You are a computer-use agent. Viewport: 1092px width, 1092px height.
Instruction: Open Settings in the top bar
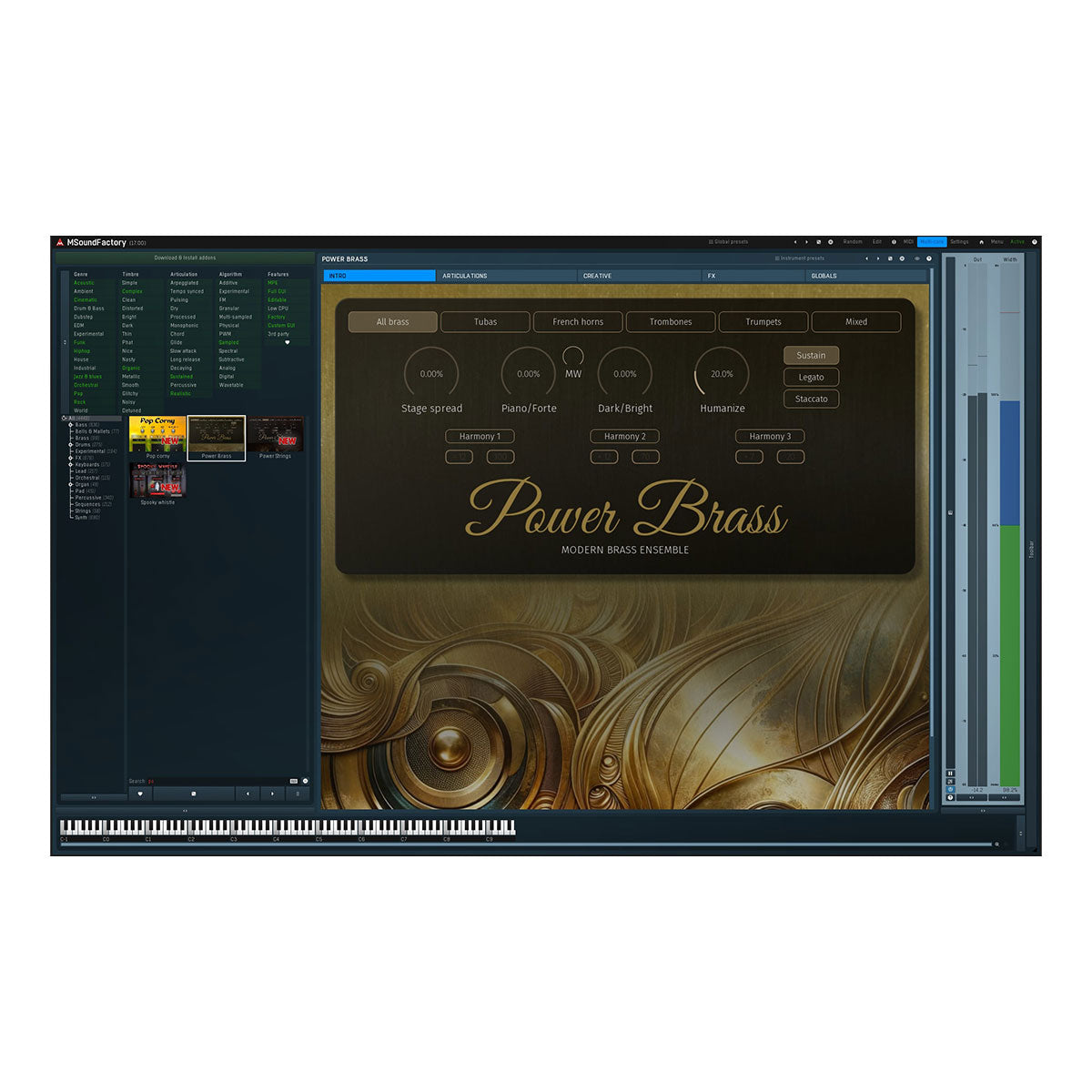click(x=959, y=242)
